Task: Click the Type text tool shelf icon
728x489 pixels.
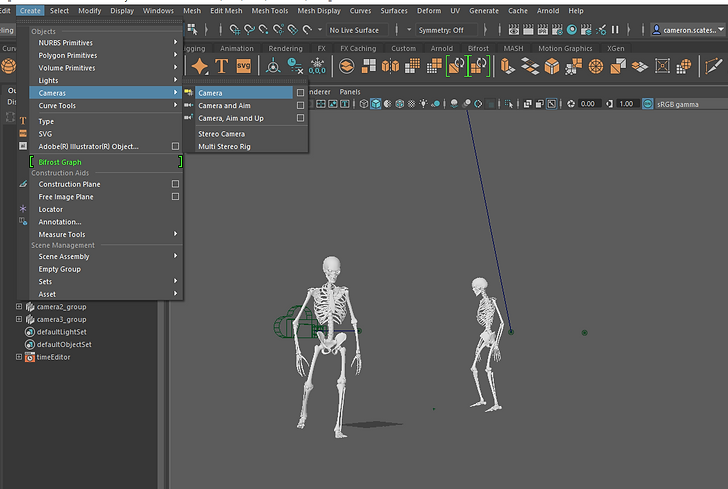Action: tap(221, 66)
